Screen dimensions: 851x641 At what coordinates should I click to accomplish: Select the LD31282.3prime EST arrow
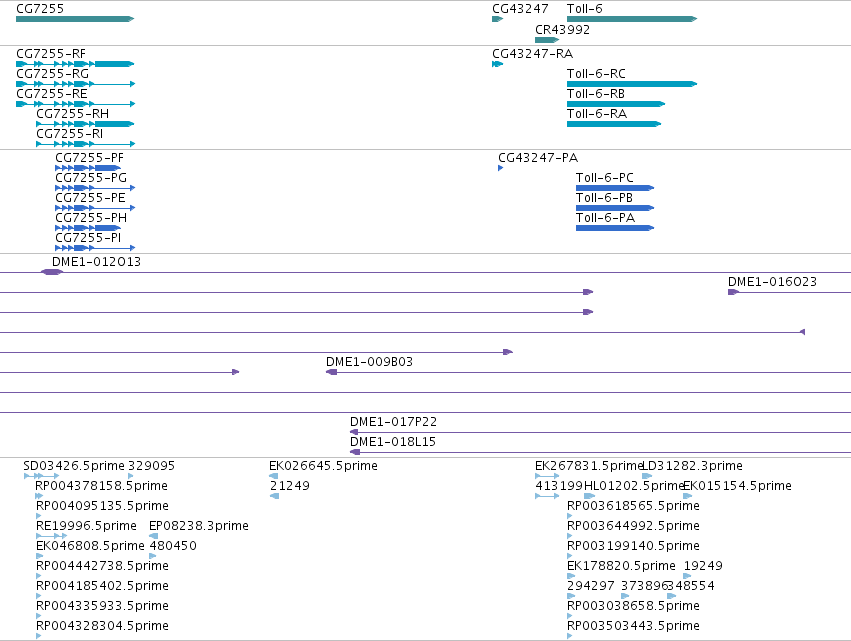coord(647,477)
